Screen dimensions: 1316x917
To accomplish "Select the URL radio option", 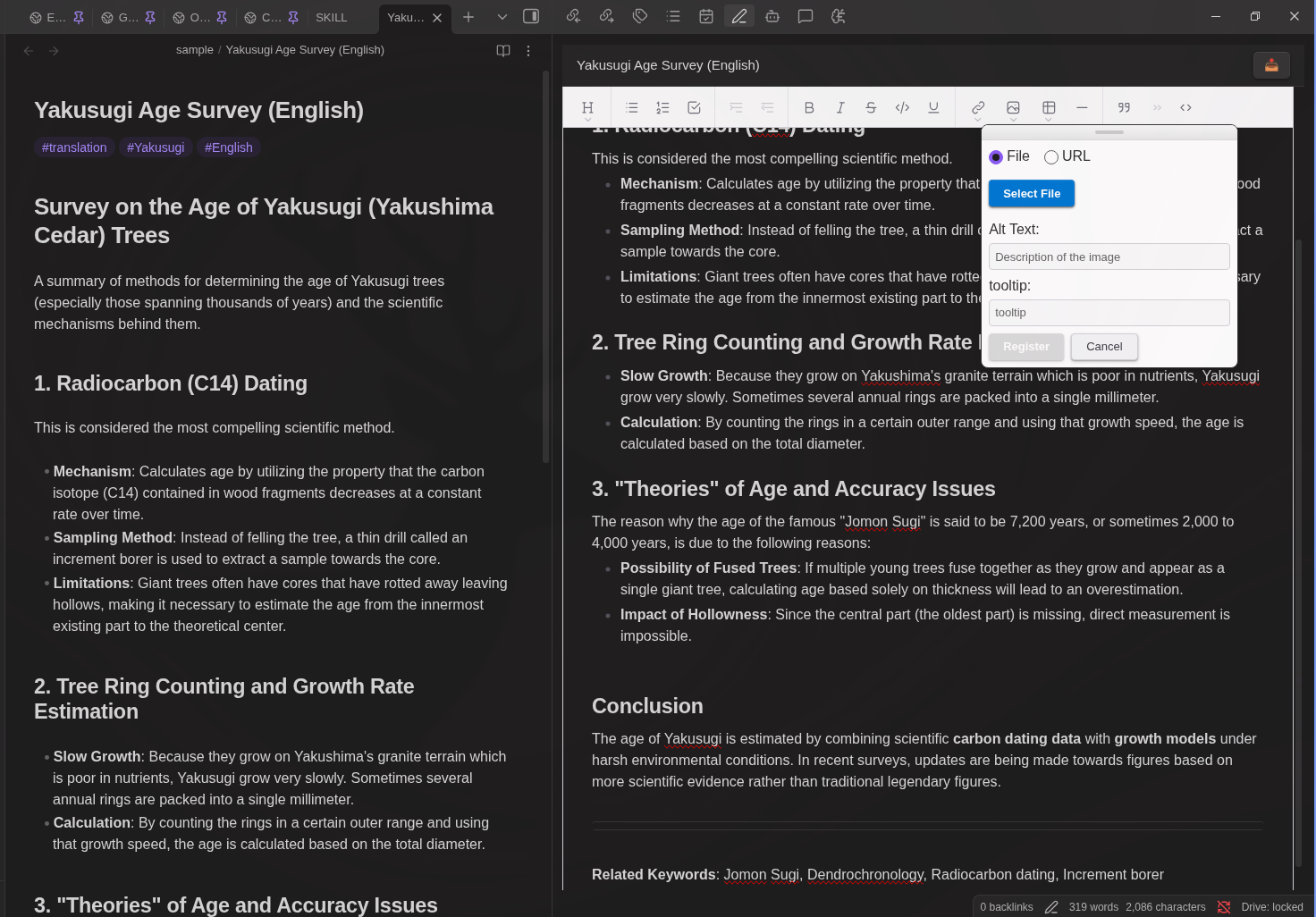I will 1051,157.
